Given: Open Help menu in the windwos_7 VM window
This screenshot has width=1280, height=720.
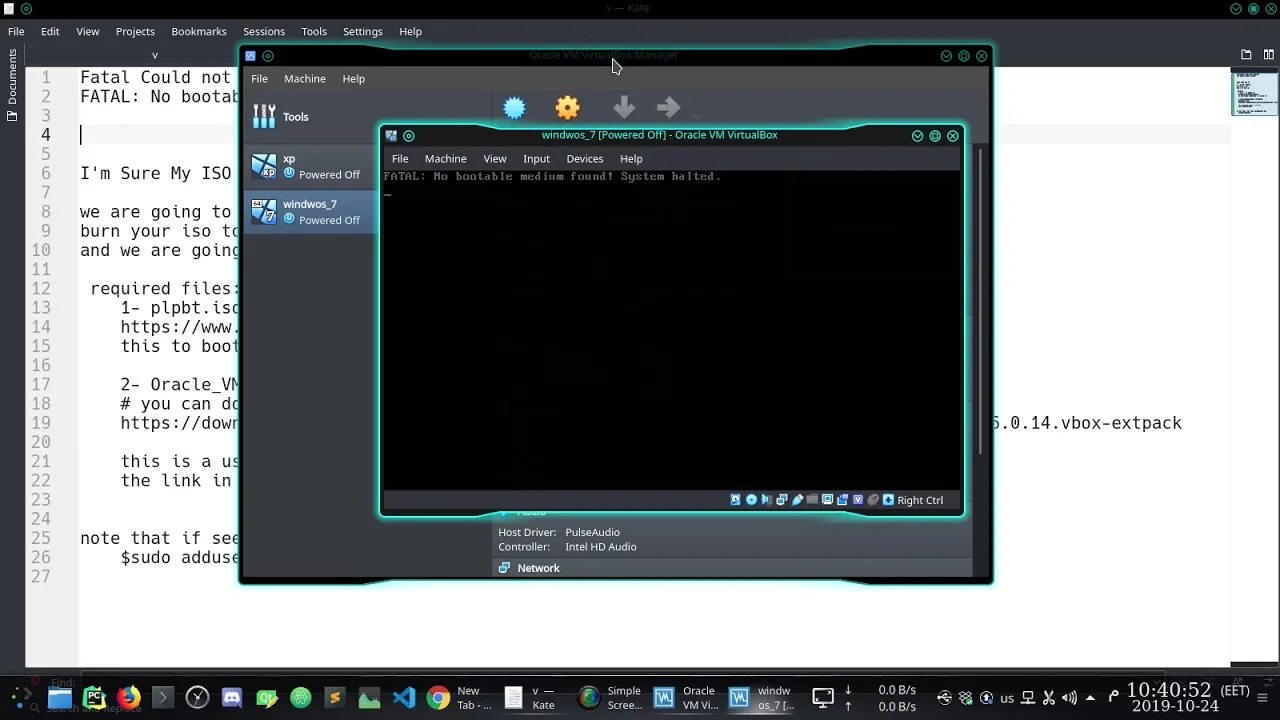Looking at the screenshot, I should [x=631, y=158].
